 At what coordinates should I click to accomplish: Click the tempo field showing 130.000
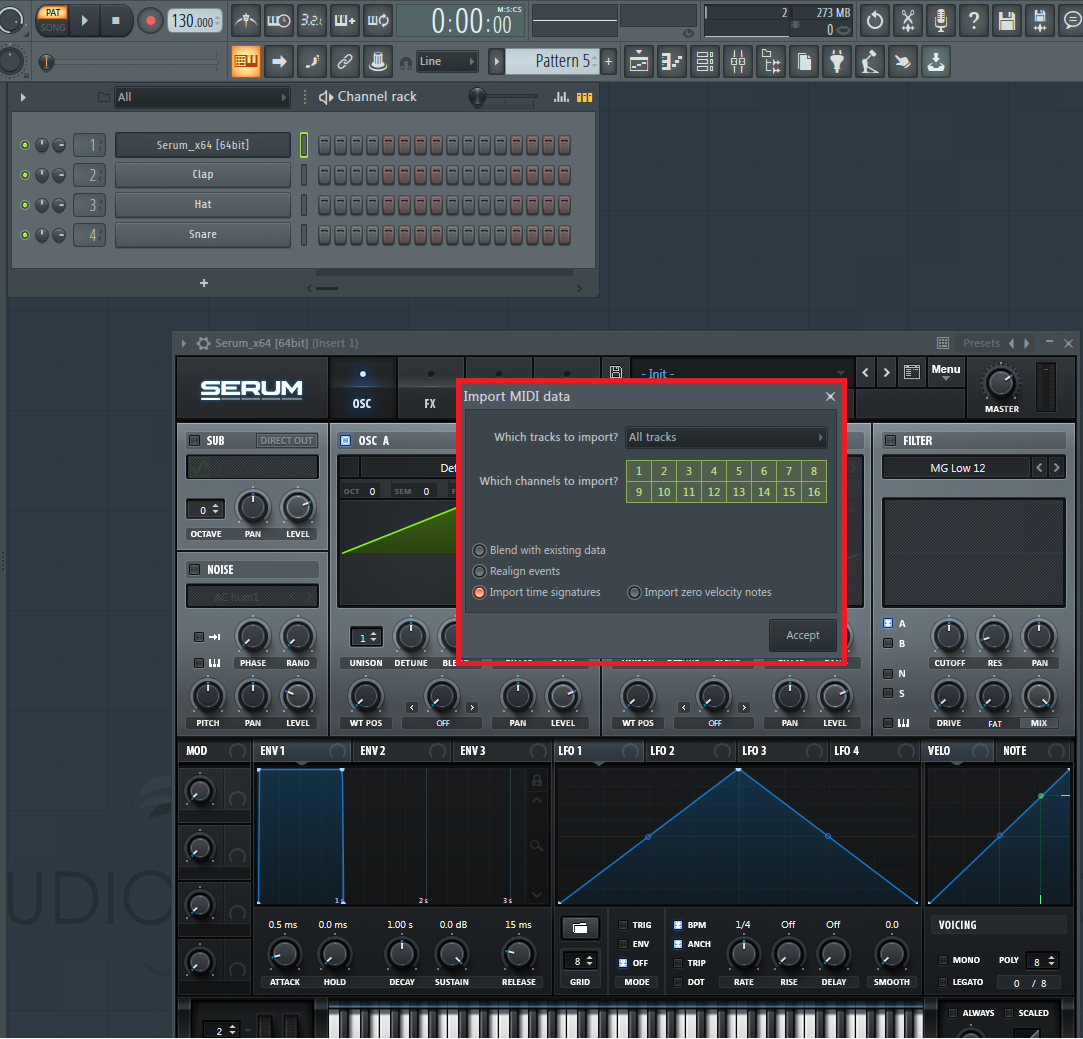point(194,21)
